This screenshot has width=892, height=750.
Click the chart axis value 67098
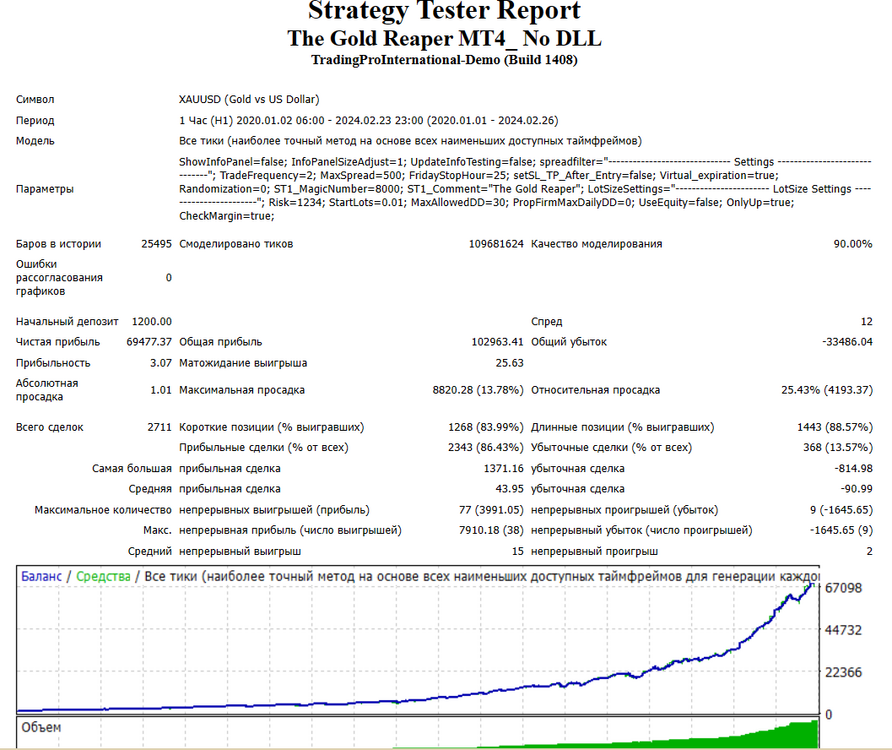(843, 588)
